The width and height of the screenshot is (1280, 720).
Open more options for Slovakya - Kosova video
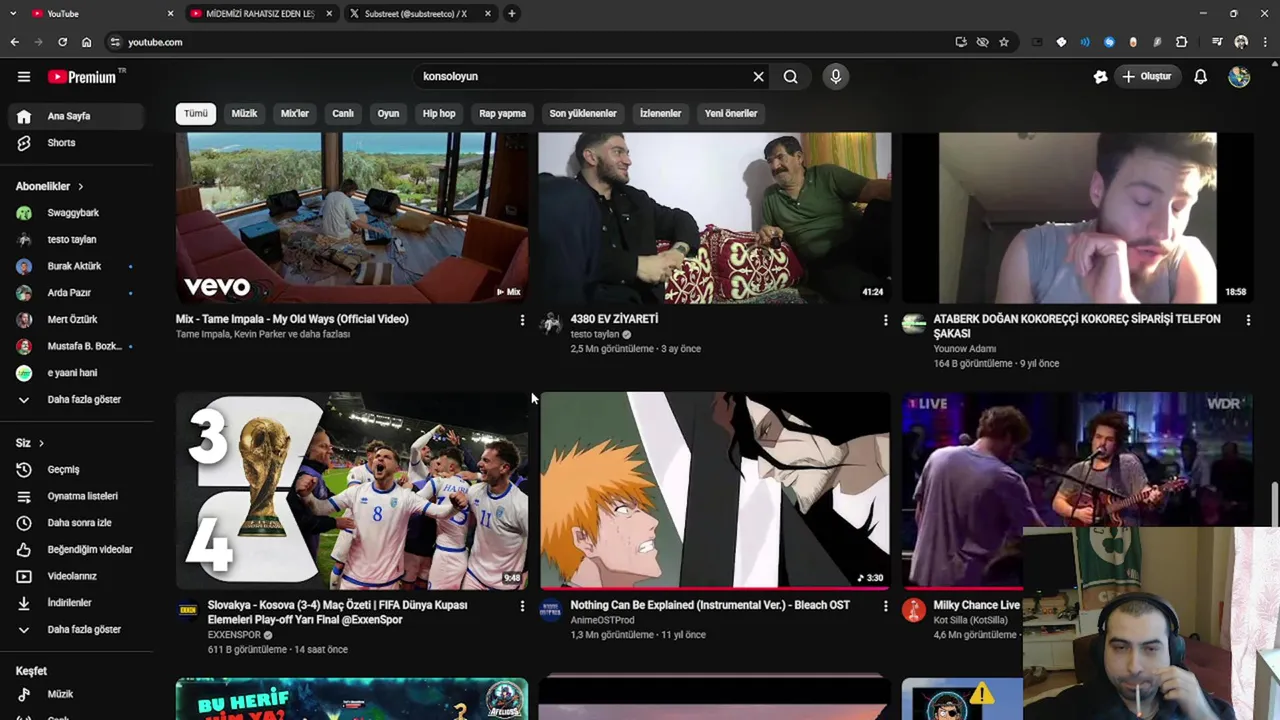click(522, 606)
